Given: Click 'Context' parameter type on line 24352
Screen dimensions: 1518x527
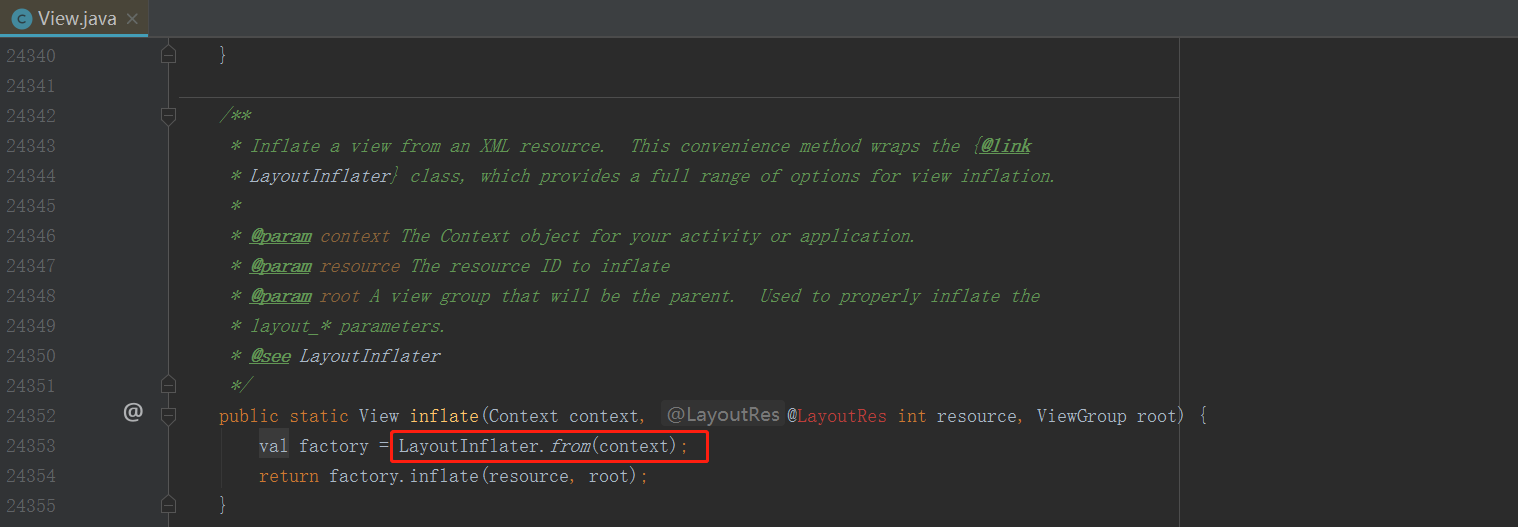Looking at the screenshot, I should (524, 416).
